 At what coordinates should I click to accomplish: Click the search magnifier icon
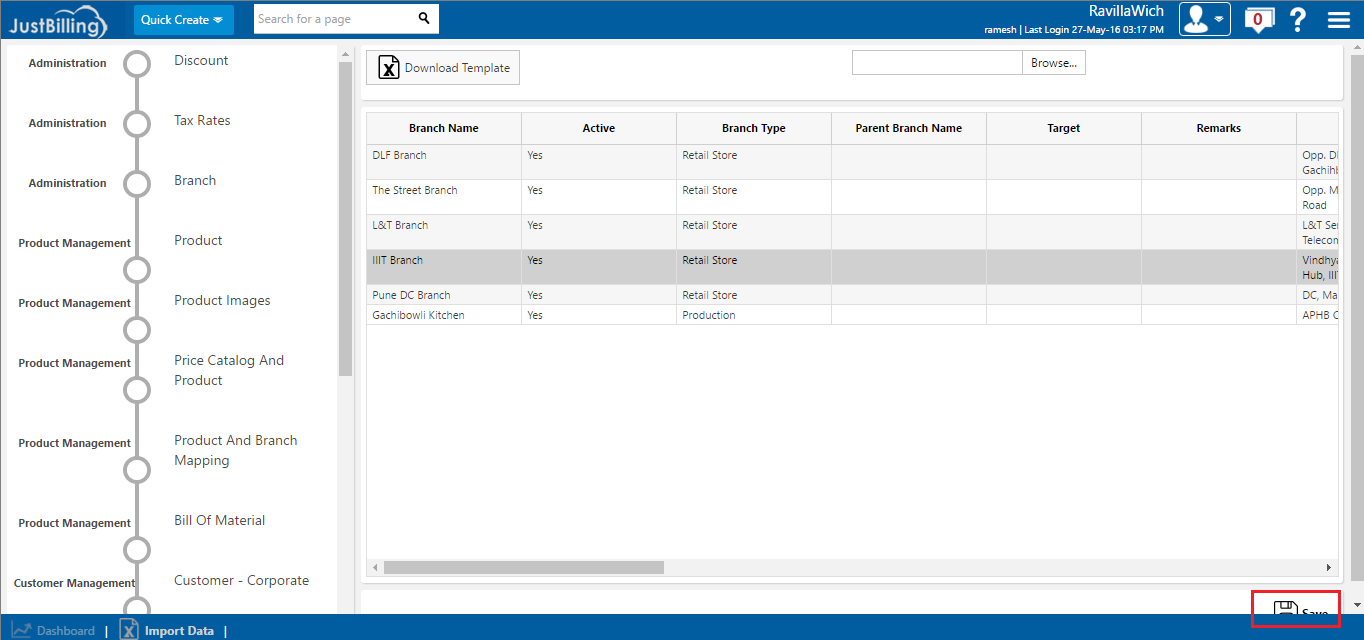[x=424, y=18]
